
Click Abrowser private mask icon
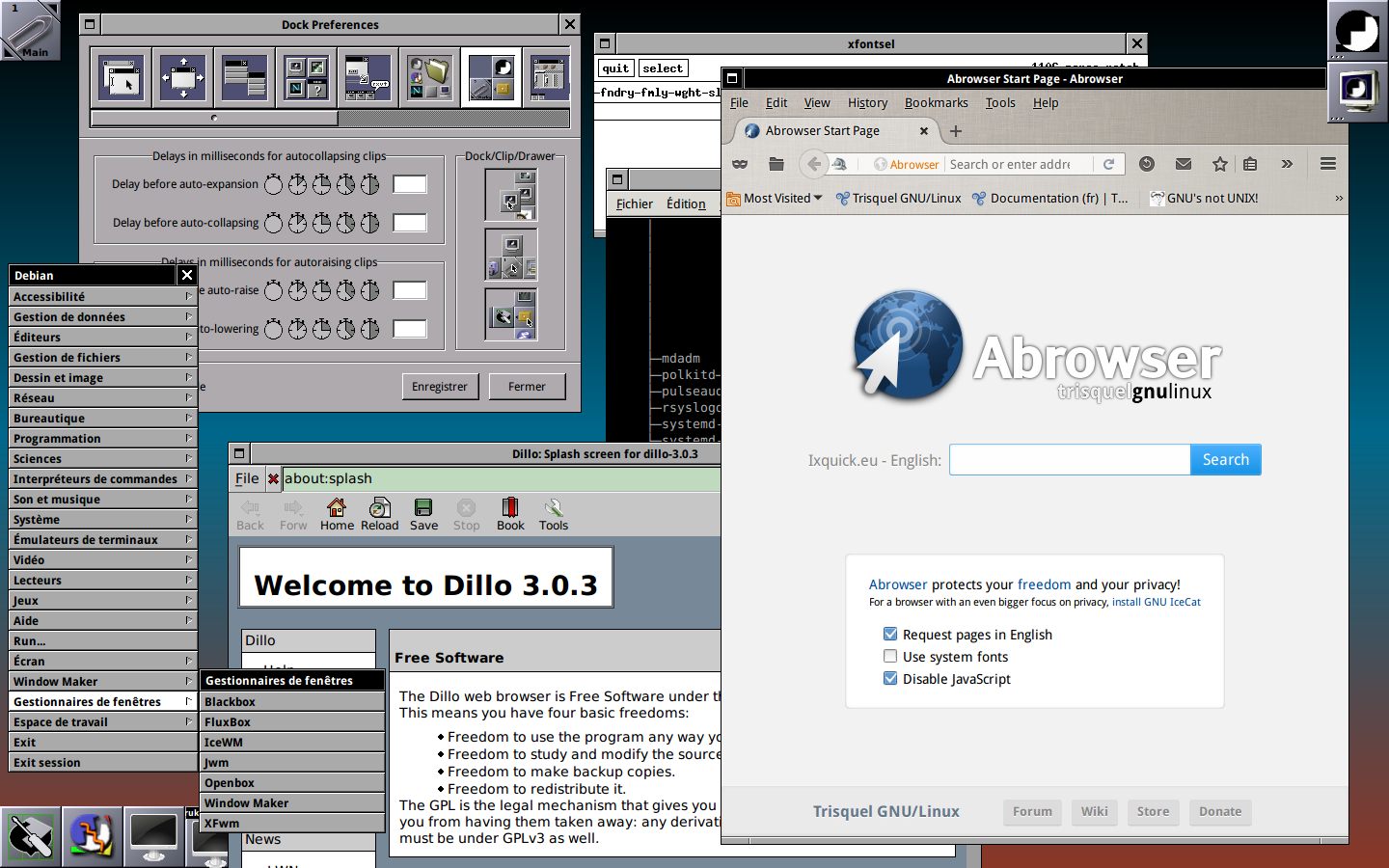pos(740,164)
